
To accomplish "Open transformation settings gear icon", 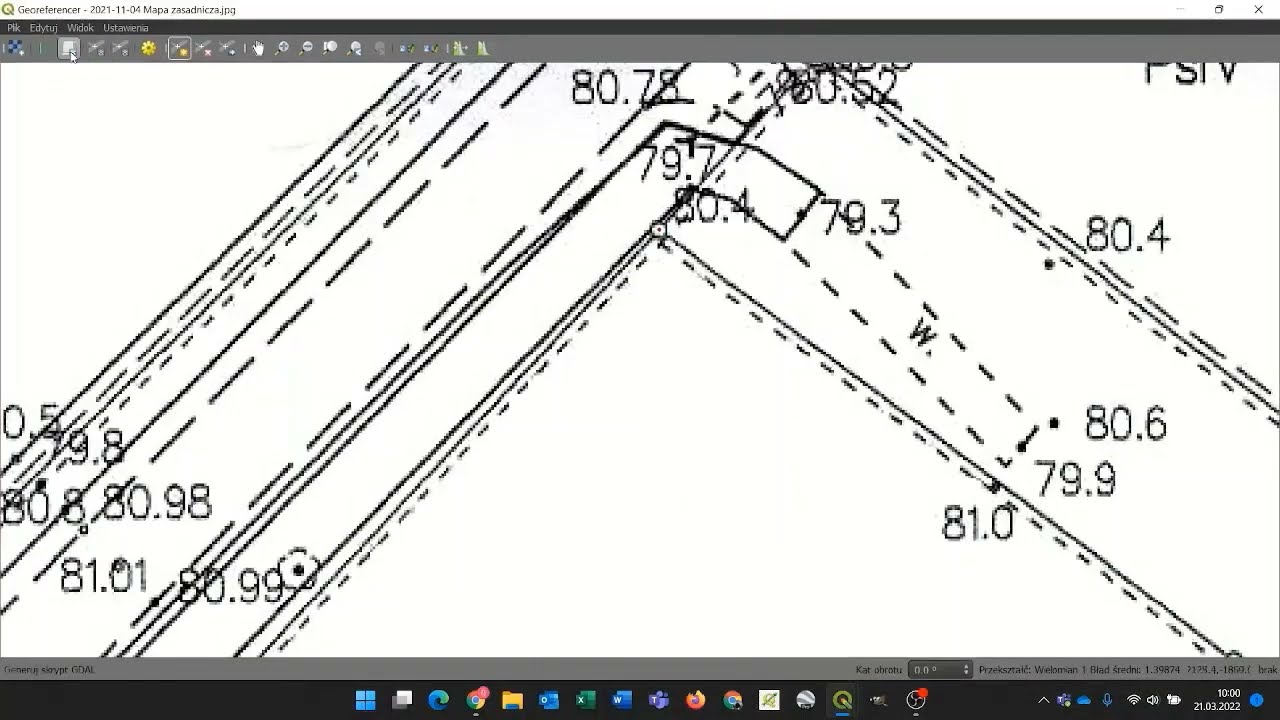I will [149, 48].
